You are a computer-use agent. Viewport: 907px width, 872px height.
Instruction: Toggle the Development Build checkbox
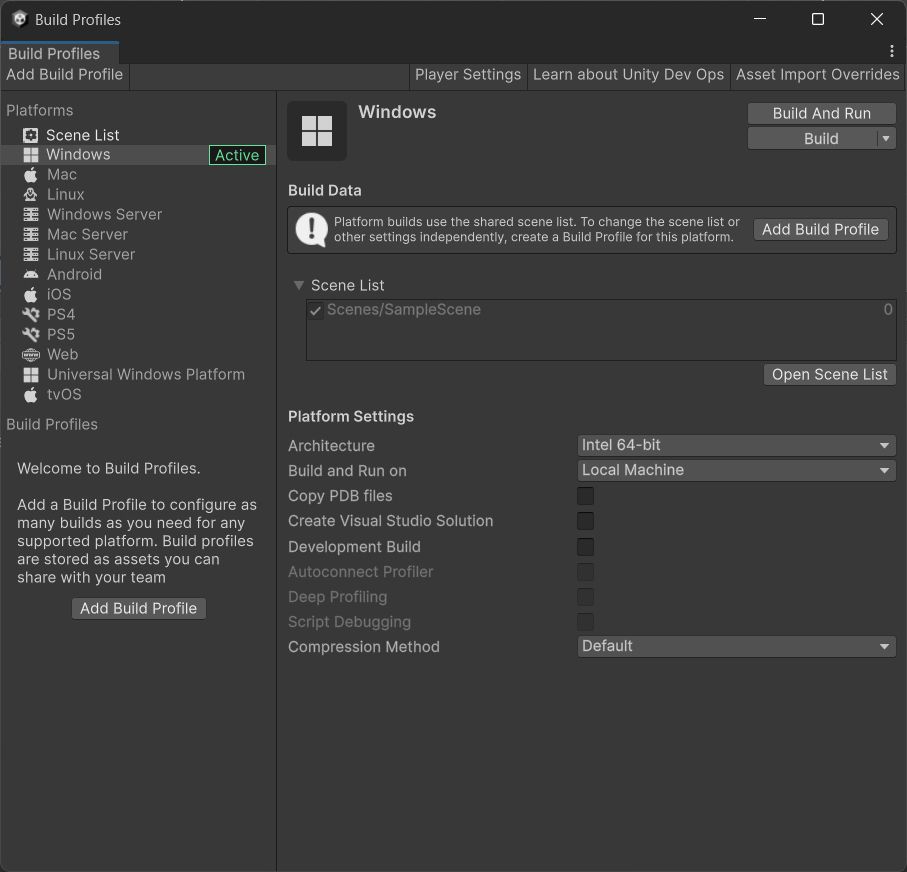click(585, 547)
